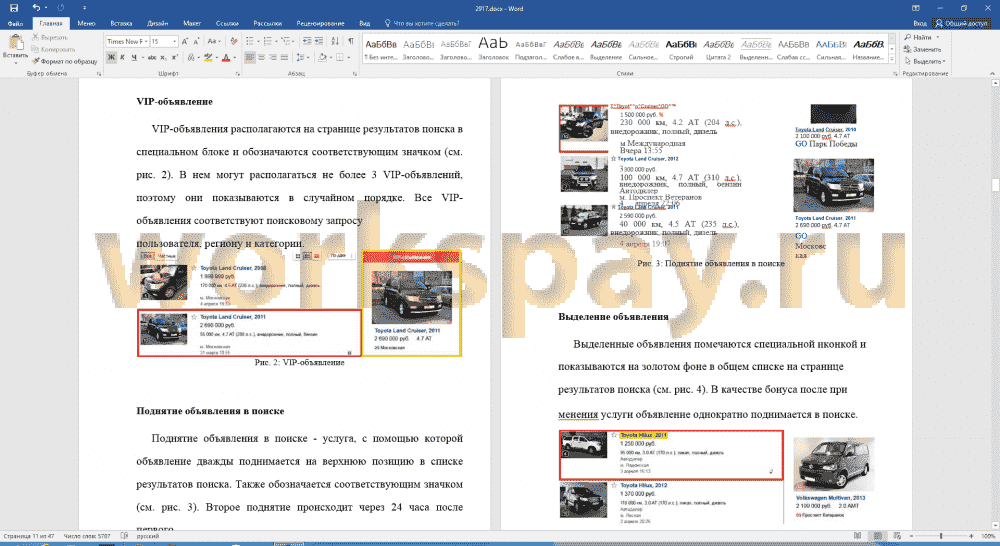Toggle the show paragraph marks (¶) button
This screenshot has height=546, width=1000.
(351, 41)
